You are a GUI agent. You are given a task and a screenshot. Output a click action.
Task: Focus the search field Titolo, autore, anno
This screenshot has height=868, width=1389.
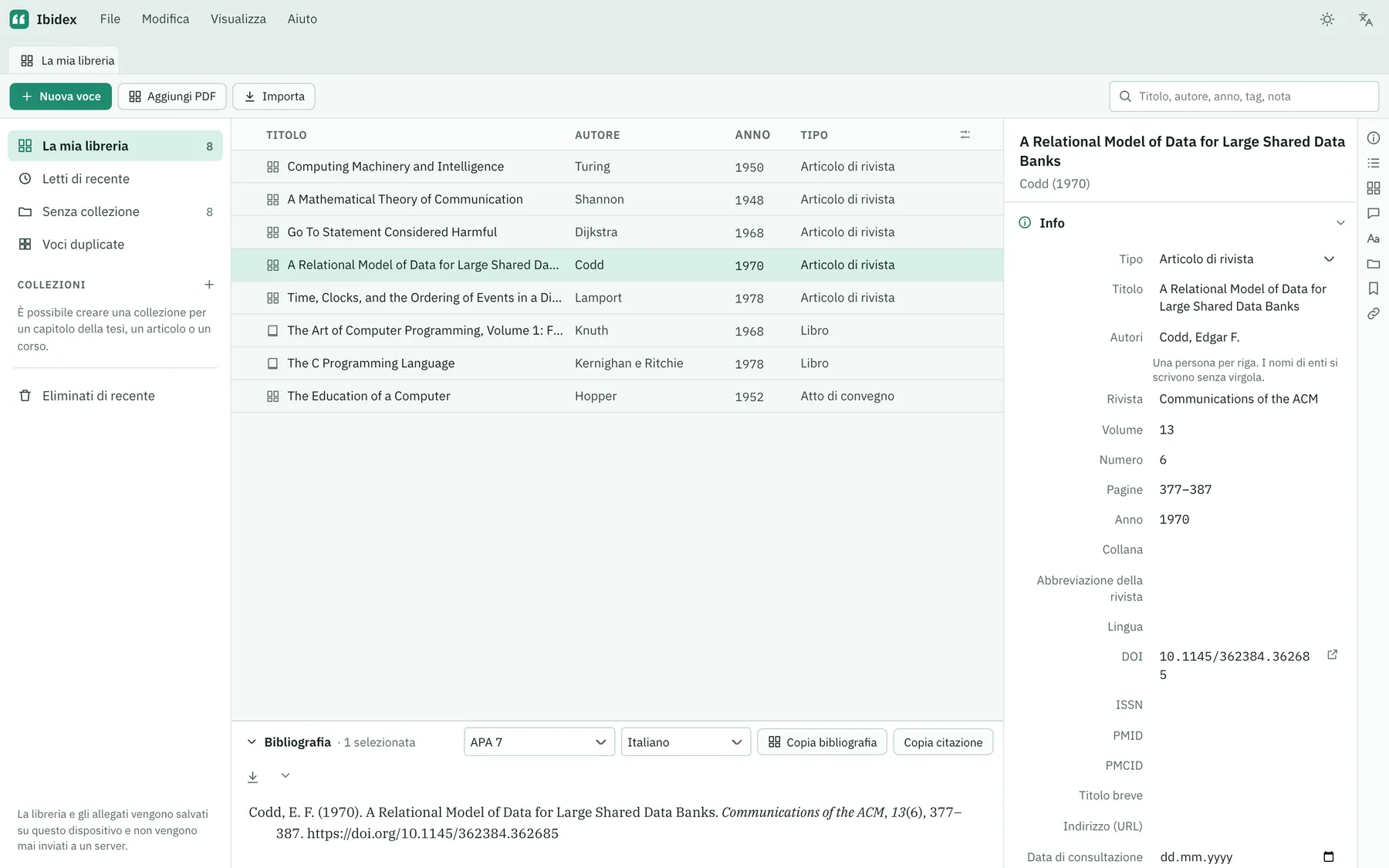click(1244, 96)
